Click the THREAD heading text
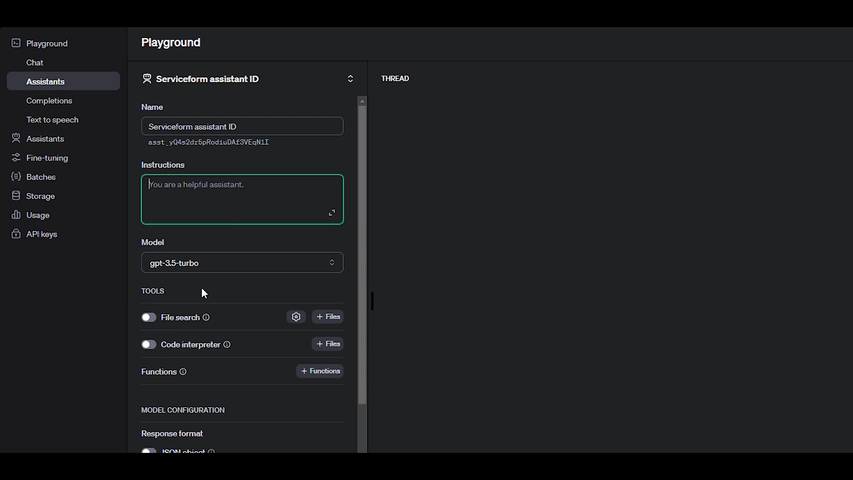This screenshot has height=480, width=853. click(x=395, y=78)
